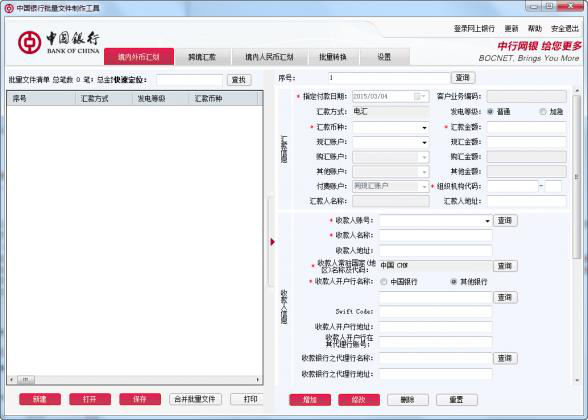Click the 保存 button
The image size is (588, 420).
pyautogui.click(x=140, y=399)
